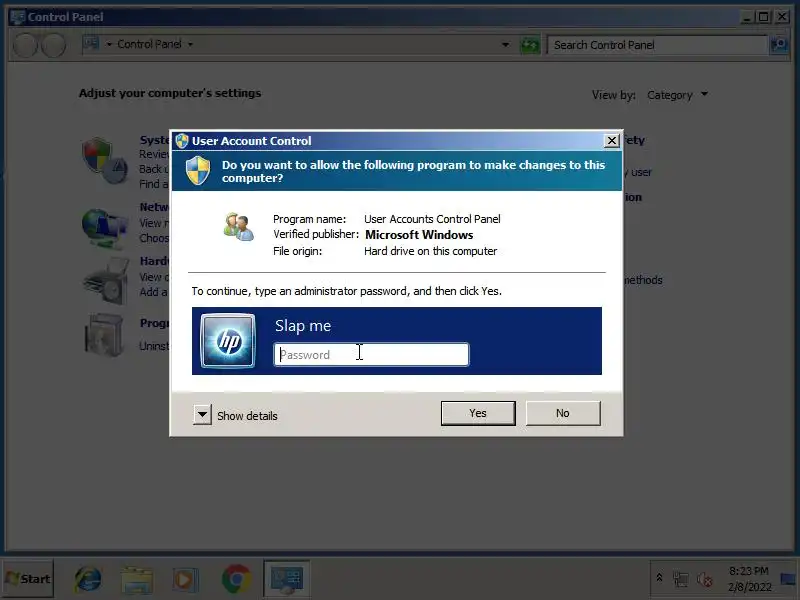The width and height of the screenshot is (800, 600).
Task: Click the No button in UAC dialog
Action: click(x=563, y=413)
